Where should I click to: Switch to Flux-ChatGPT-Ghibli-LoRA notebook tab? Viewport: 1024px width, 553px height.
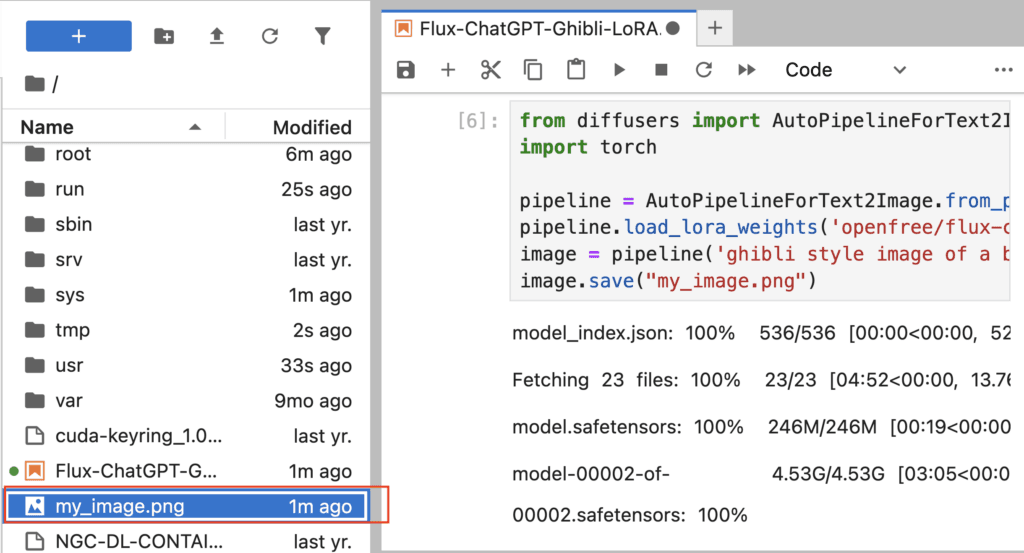coord(539,29)
